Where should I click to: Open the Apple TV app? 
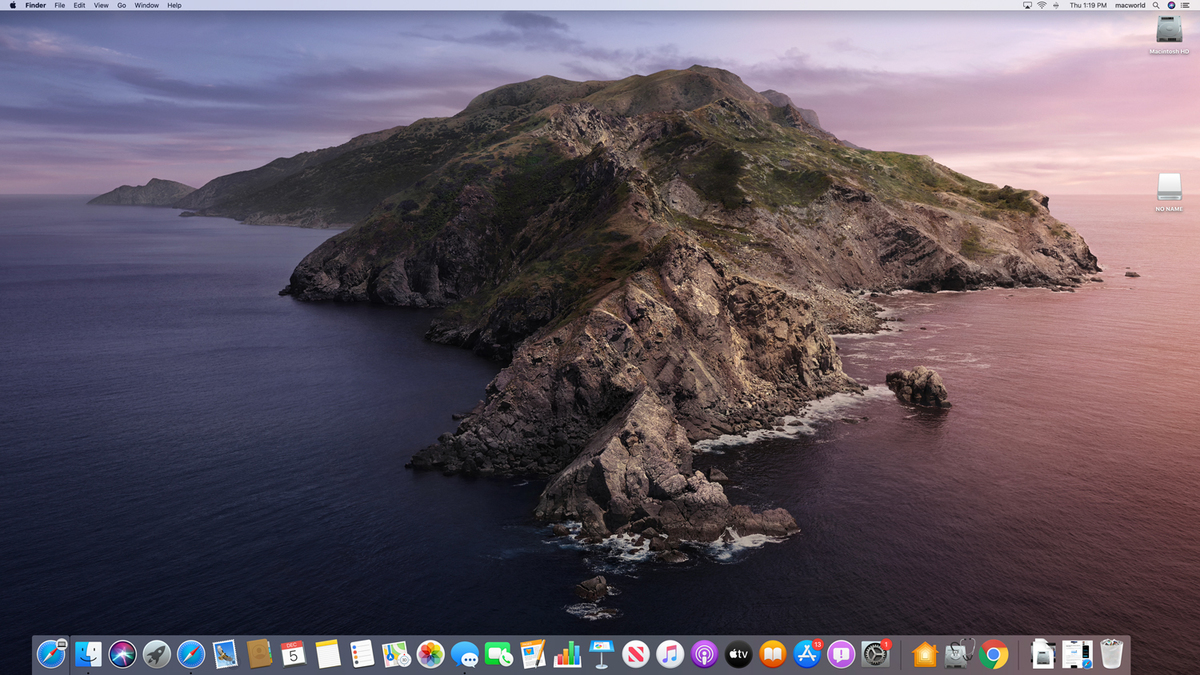pyautogui.click(x=738, y=654)
